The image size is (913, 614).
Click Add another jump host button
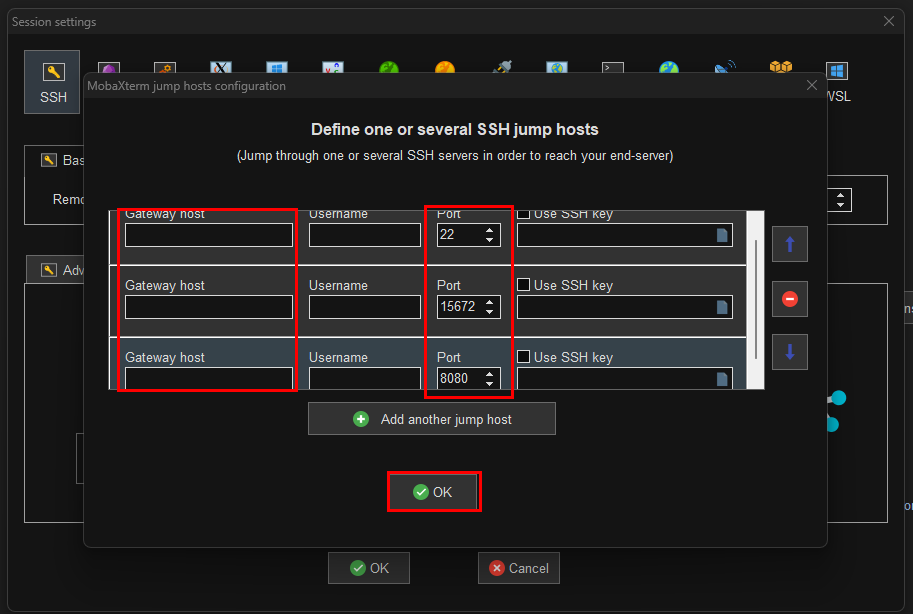431,419
